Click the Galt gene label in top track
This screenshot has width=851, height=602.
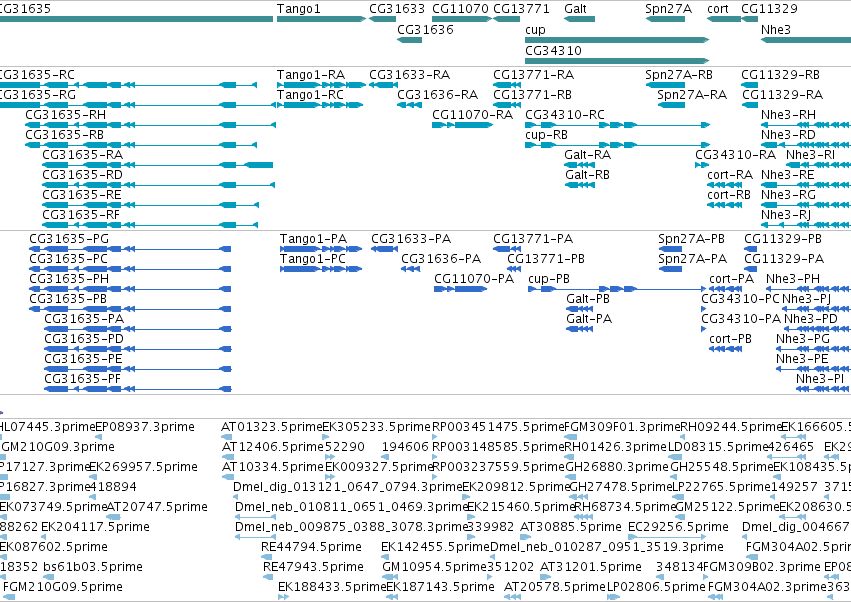tap(575, 9)
